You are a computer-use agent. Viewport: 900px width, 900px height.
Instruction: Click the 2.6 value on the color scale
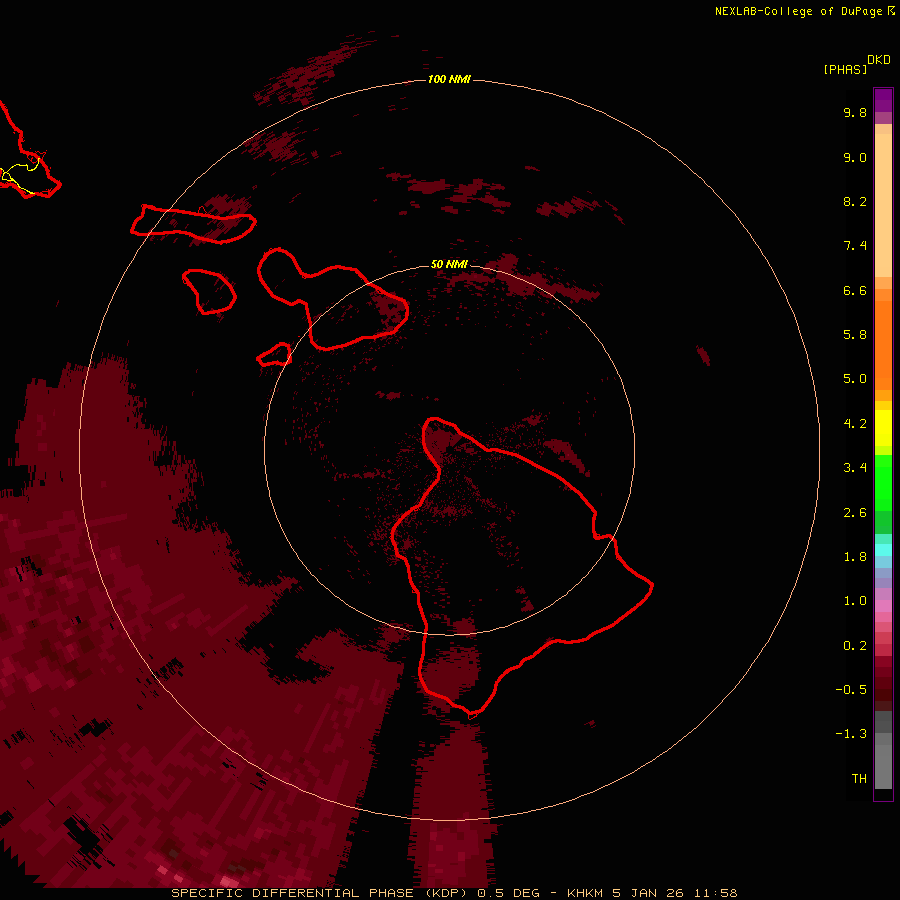tap(855, 513)
